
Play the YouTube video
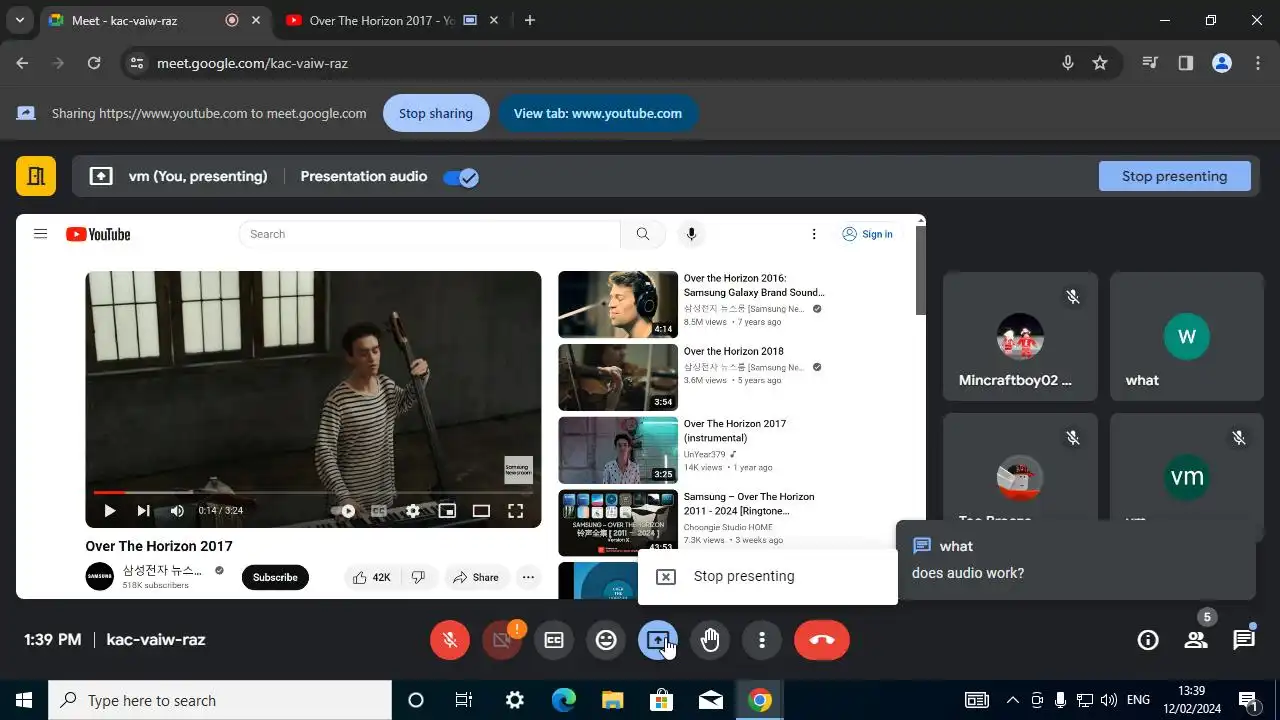[110, 511]
